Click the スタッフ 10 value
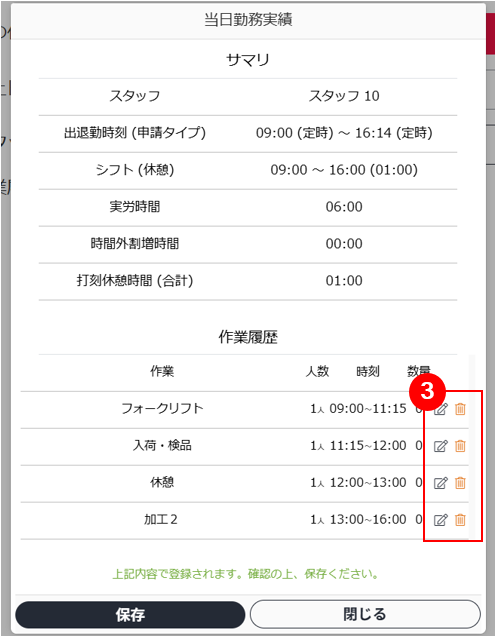The image size is (496, 636). tap(344, 96)
